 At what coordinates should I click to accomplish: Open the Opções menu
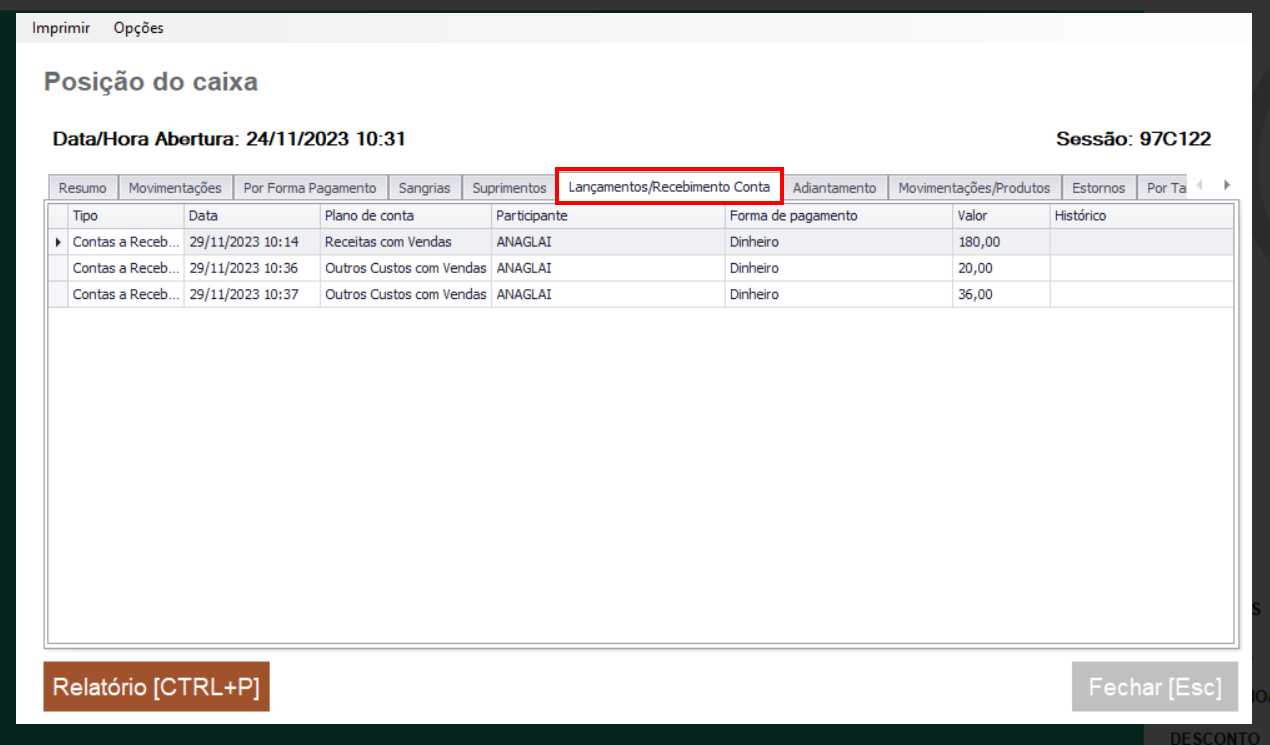[x=138, y=28]
